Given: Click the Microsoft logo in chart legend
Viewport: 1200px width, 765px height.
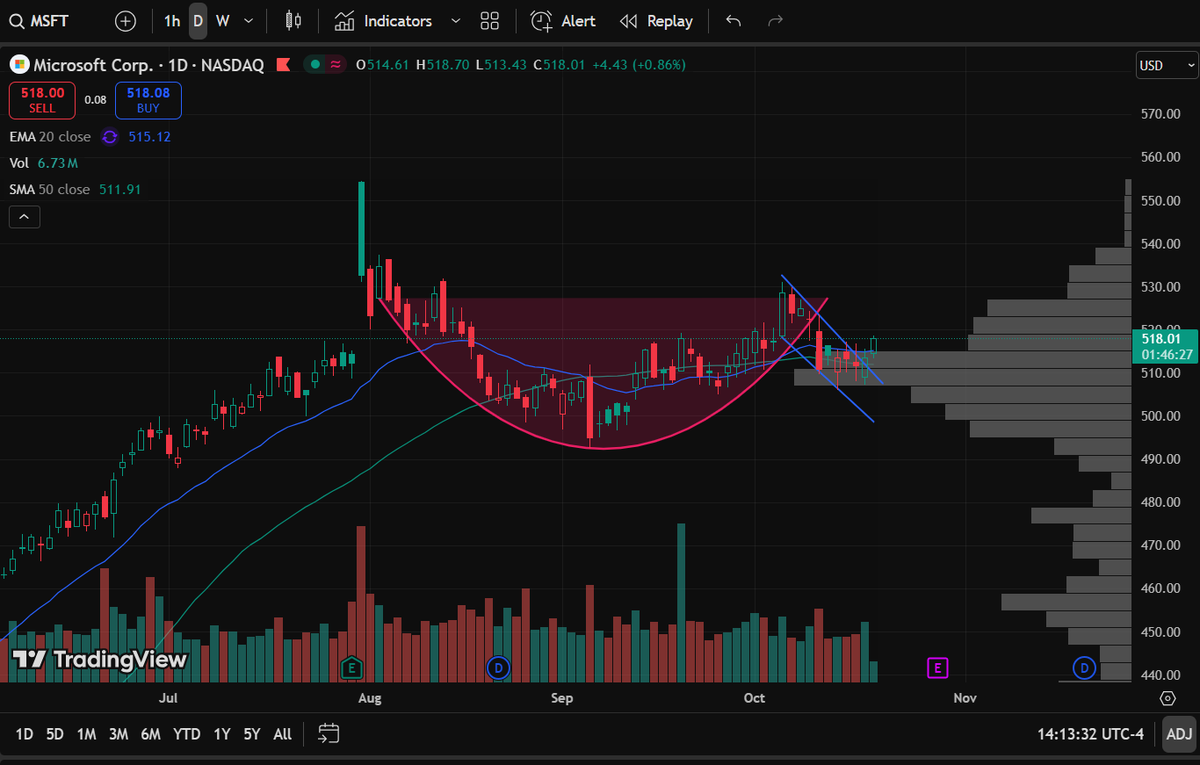Looking at the screenshot, I should click(19, 65).
